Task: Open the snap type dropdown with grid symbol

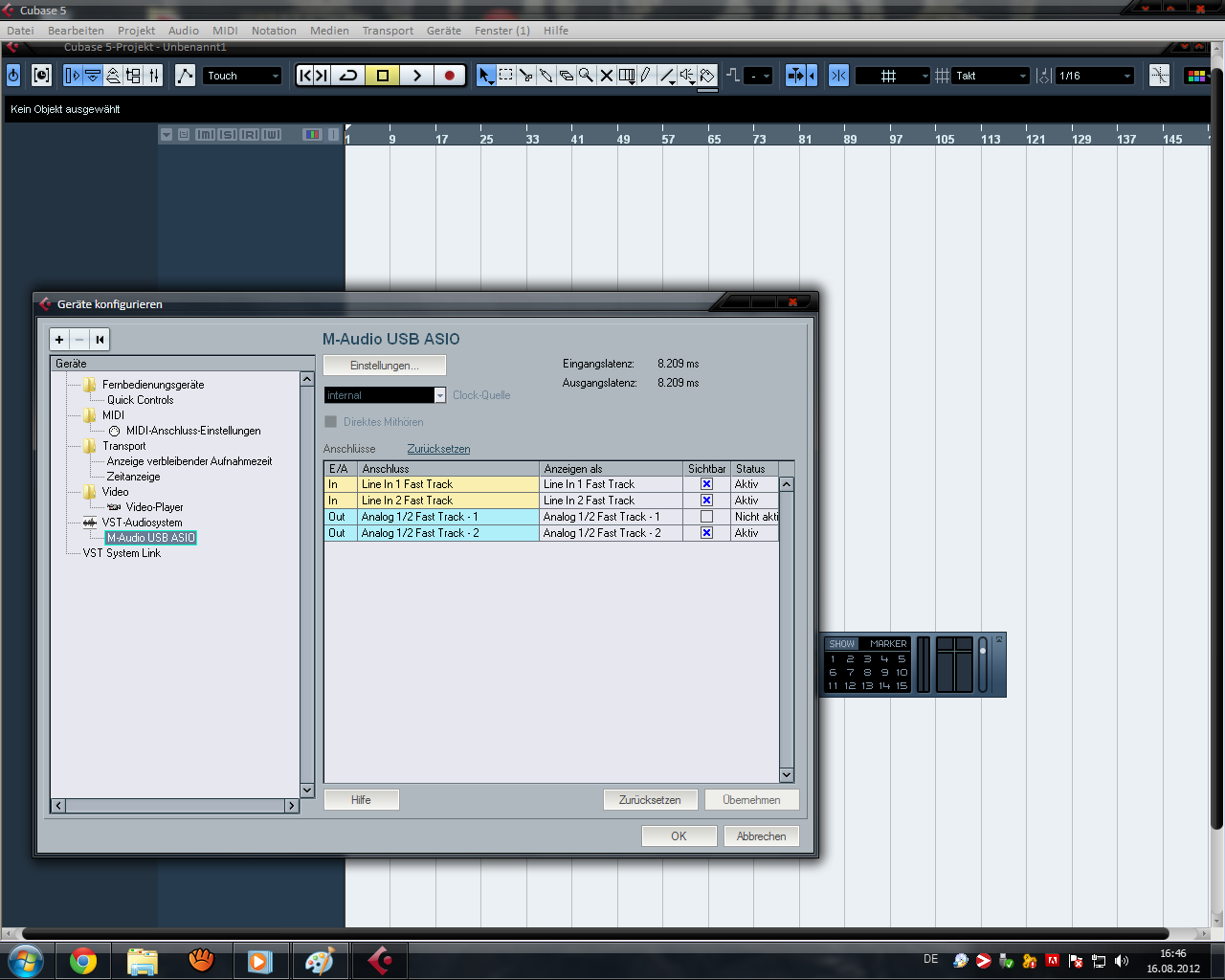Action: (x=892, y=76)
